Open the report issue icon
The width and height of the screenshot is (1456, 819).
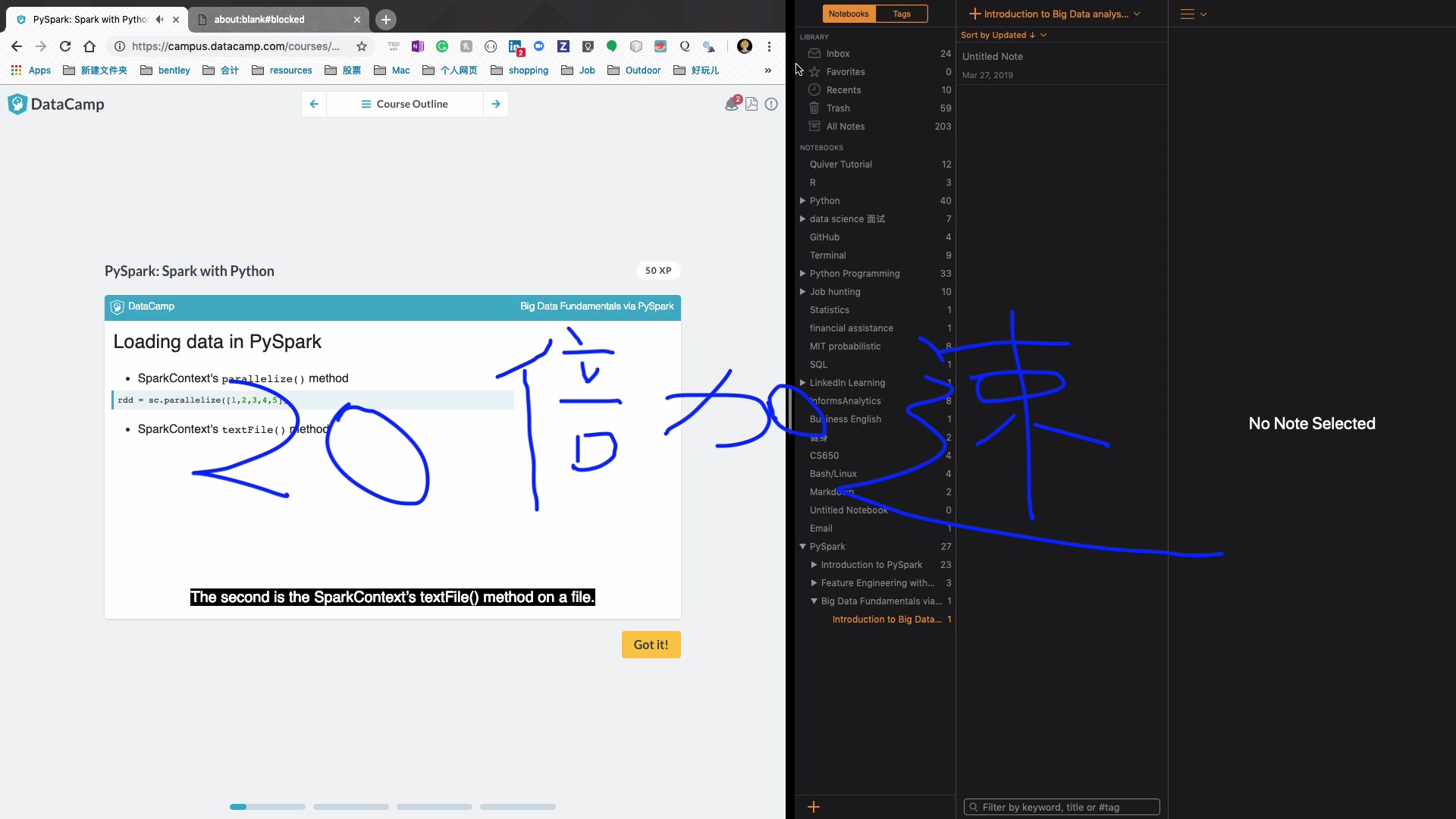click(771, 104)
